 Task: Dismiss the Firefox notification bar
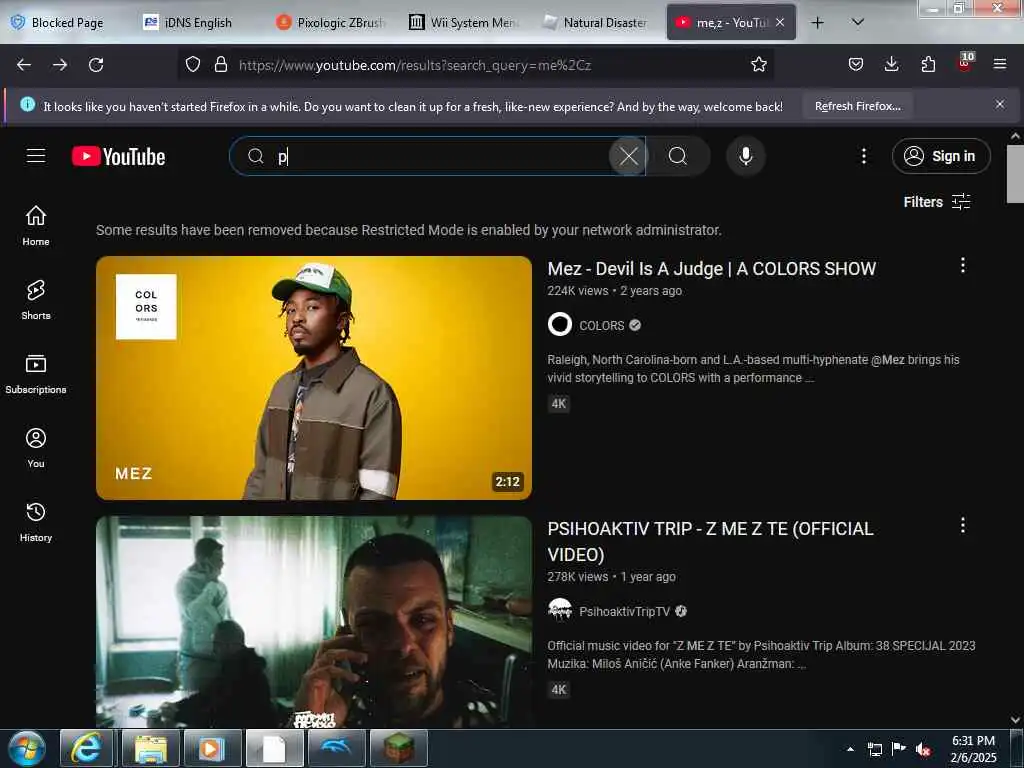pyautogui.click(x=999, y=104)
